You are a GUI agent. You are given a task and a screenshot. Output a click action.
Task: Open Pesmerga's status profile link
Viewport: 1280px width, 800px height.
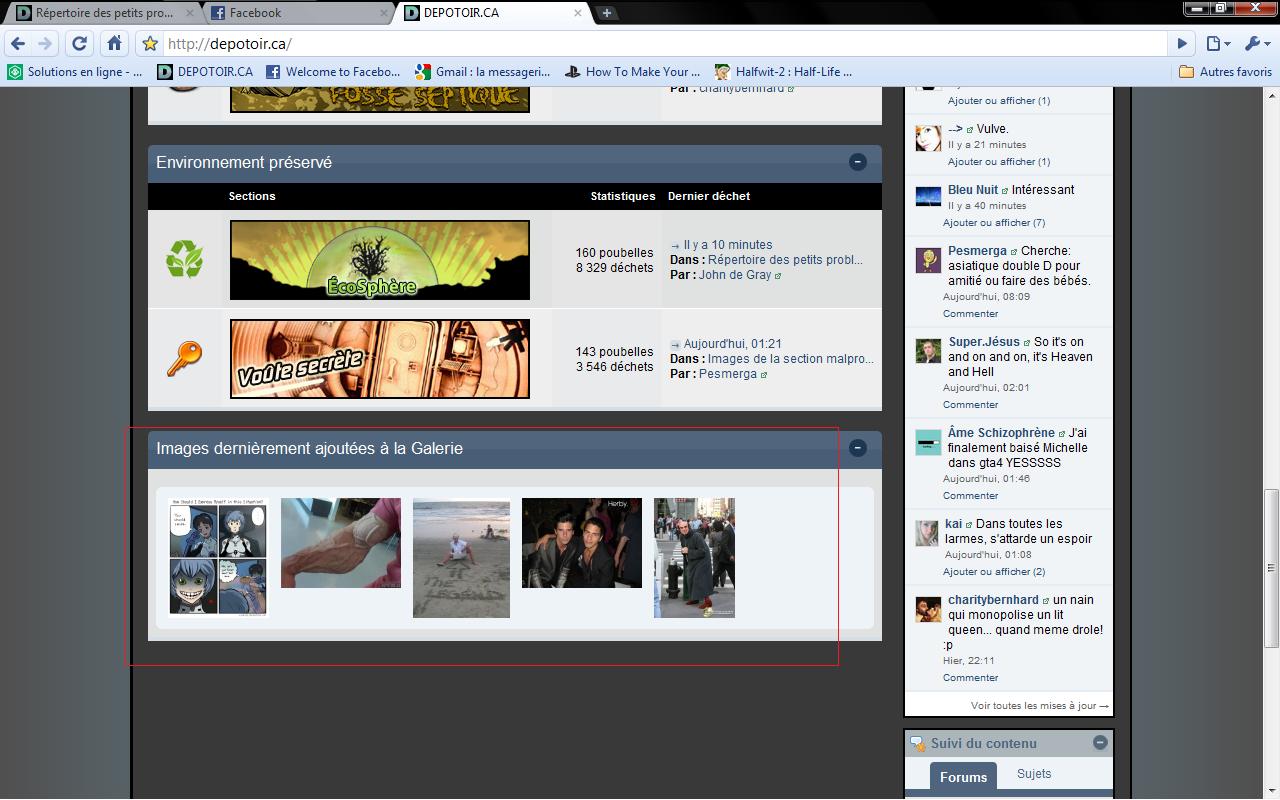click(x=977, y=251)
